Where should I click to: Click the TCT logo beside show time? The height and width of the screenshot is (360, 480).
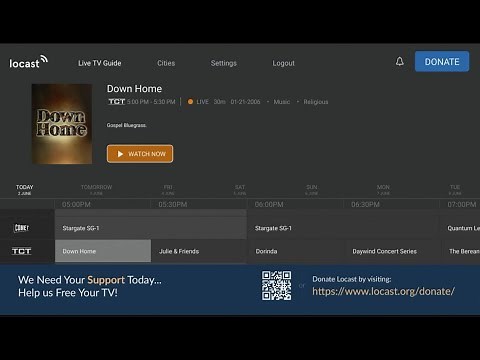pos(116,101)
